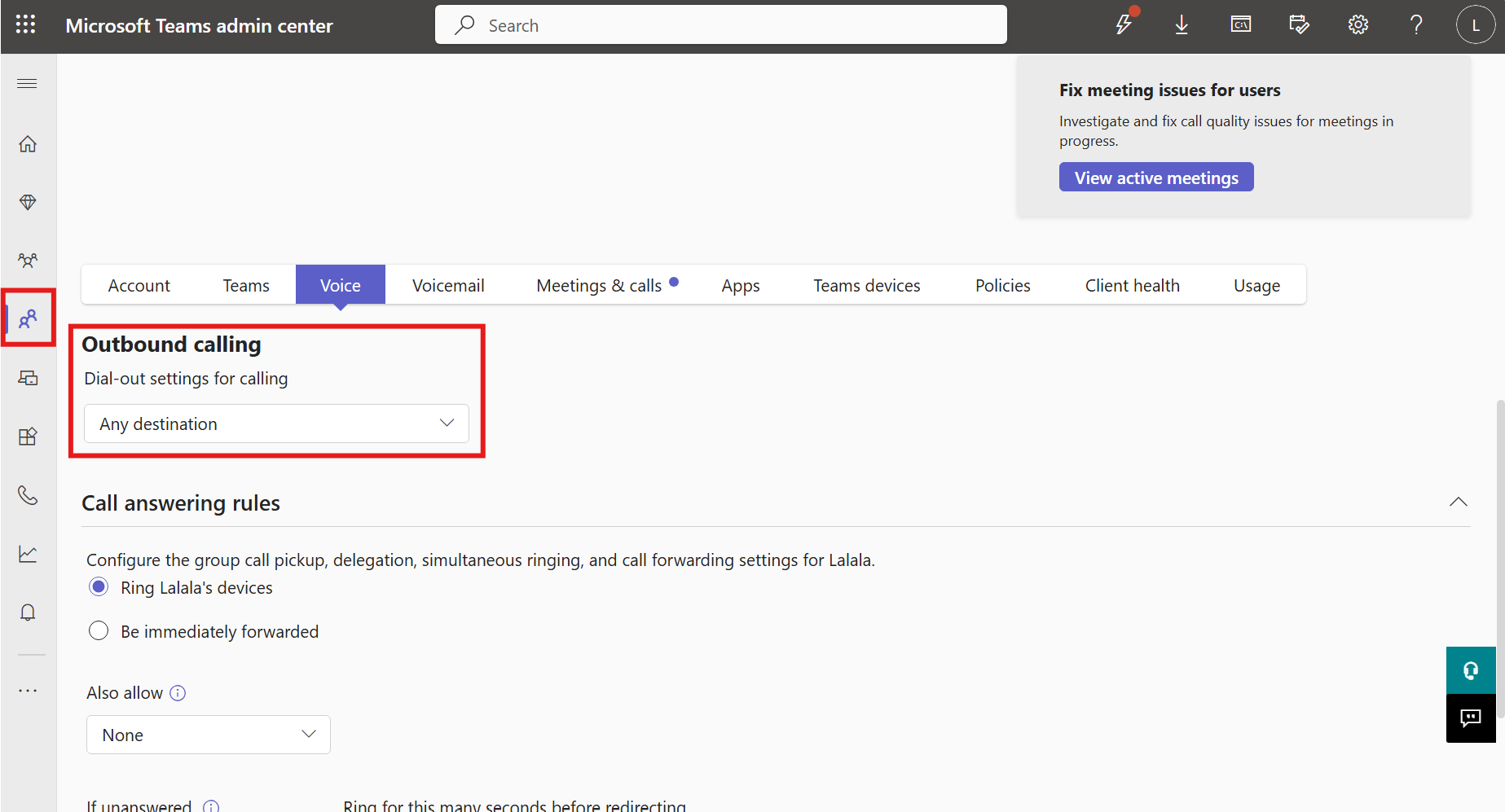Click the headset support widget

(1471, 670)
